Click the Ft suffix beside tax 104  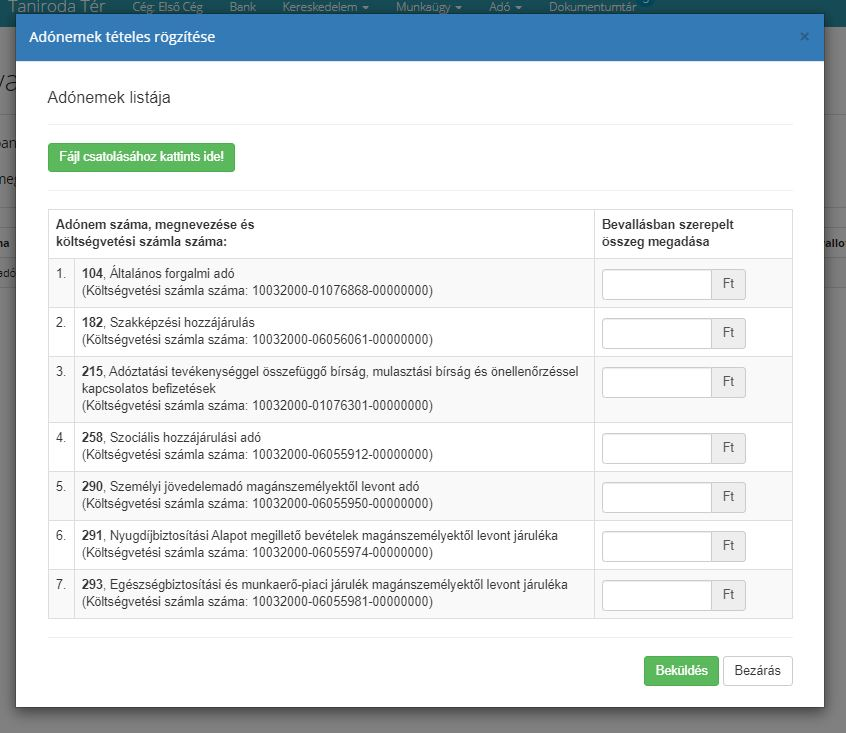(728, 284)
